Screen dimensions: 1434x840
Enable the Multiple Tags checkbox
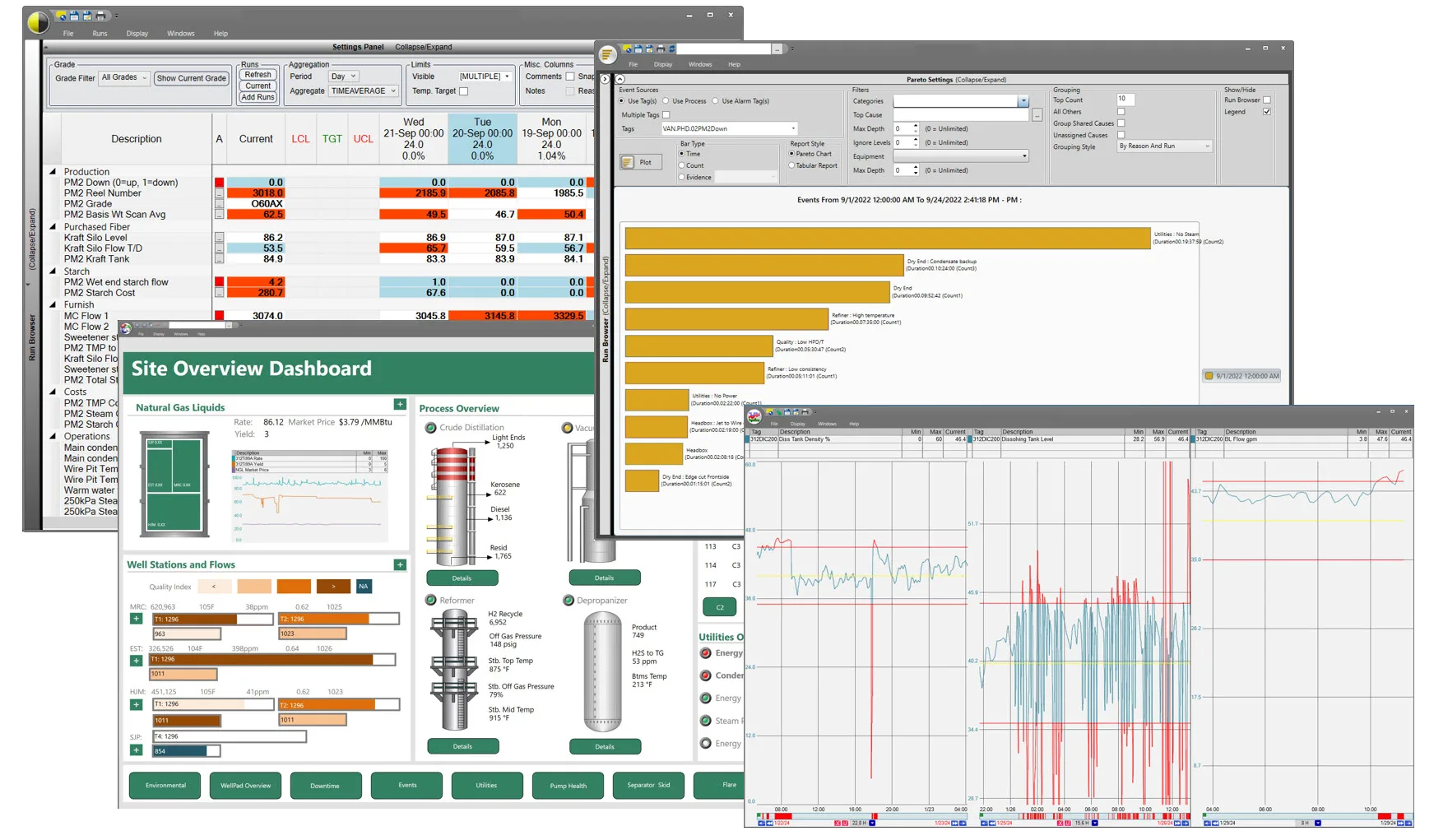tap(666, 115)
